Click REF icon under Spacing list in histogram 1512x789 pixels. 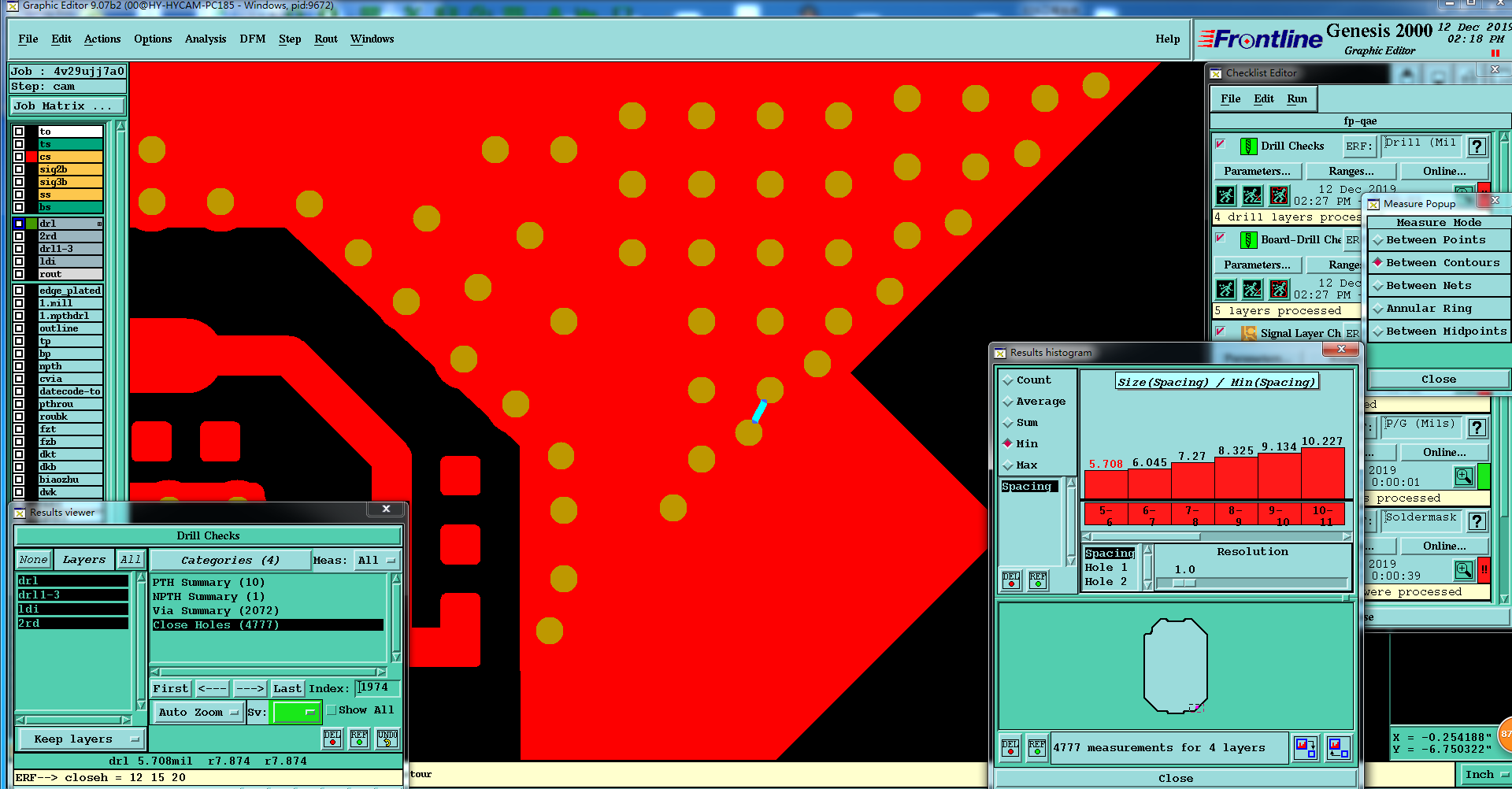(1038, 580)
